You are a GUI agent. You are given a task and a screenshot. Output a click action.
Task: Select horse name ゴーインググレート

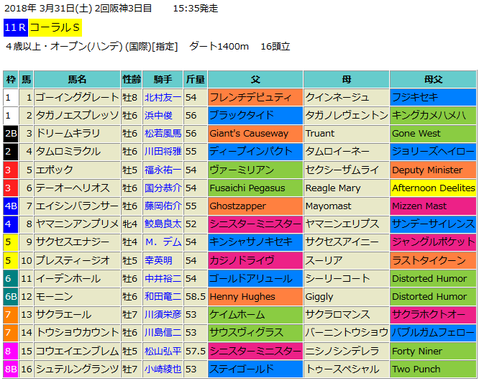(77, 97)
